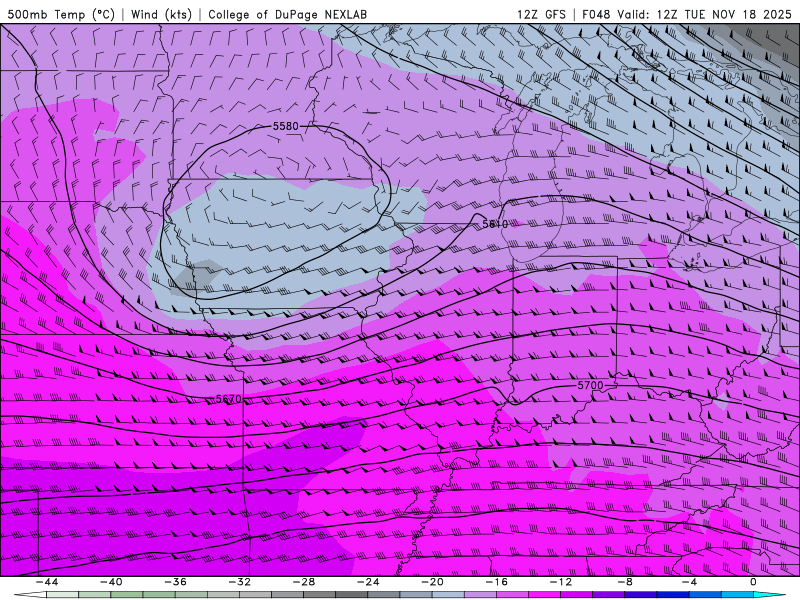Click the 5700 height contour label

[x=590, y=385]
